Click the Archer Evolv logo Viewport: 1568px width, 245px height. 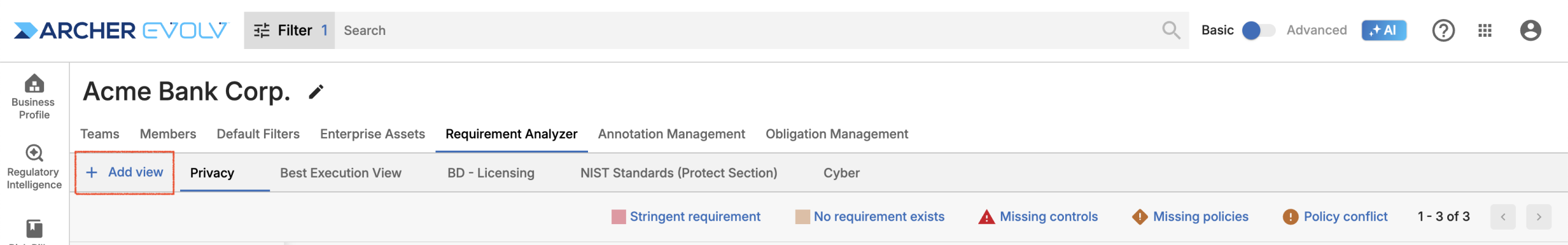click(121, 30)
